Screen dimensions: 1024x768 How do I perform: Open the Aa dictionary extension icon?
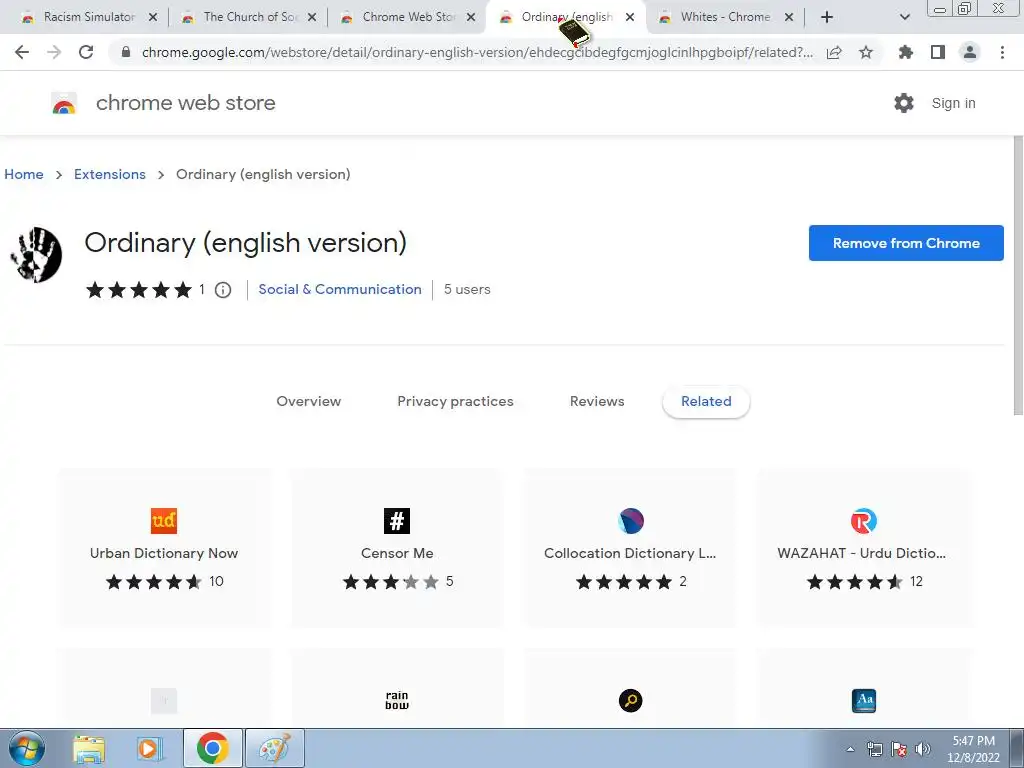tap(864, 701)
